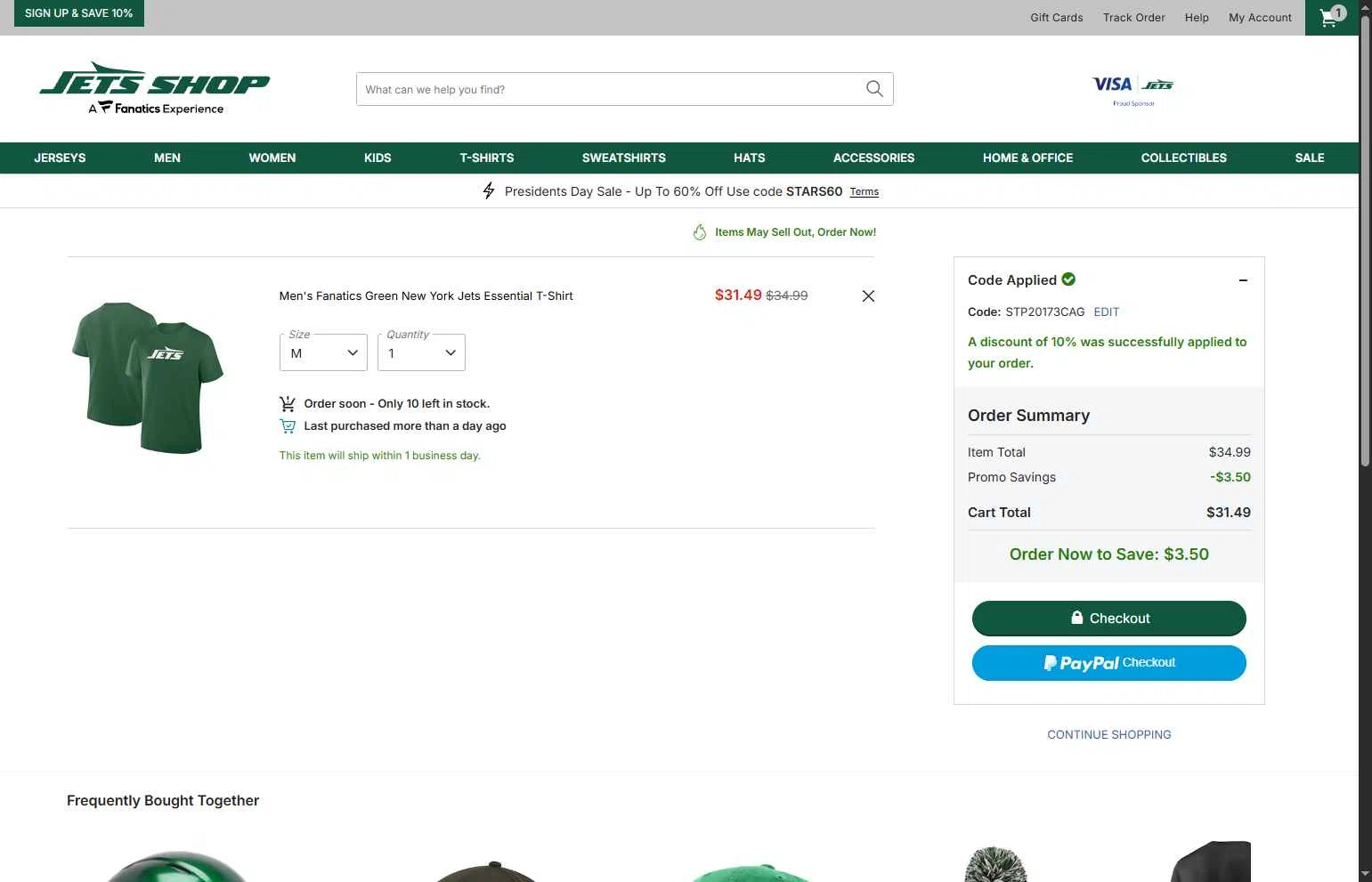Open the shopping cart icon
The image size is (1372, 882).
coord(1331,17)
